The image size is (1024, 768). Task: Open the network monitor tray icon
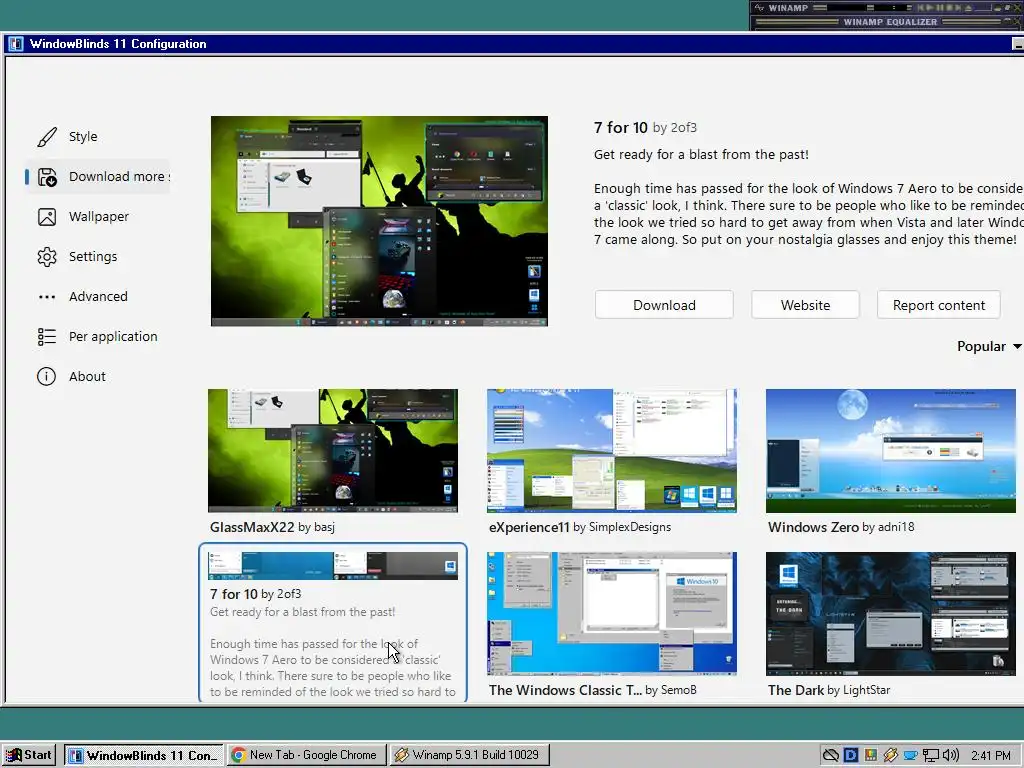[931, 755]
